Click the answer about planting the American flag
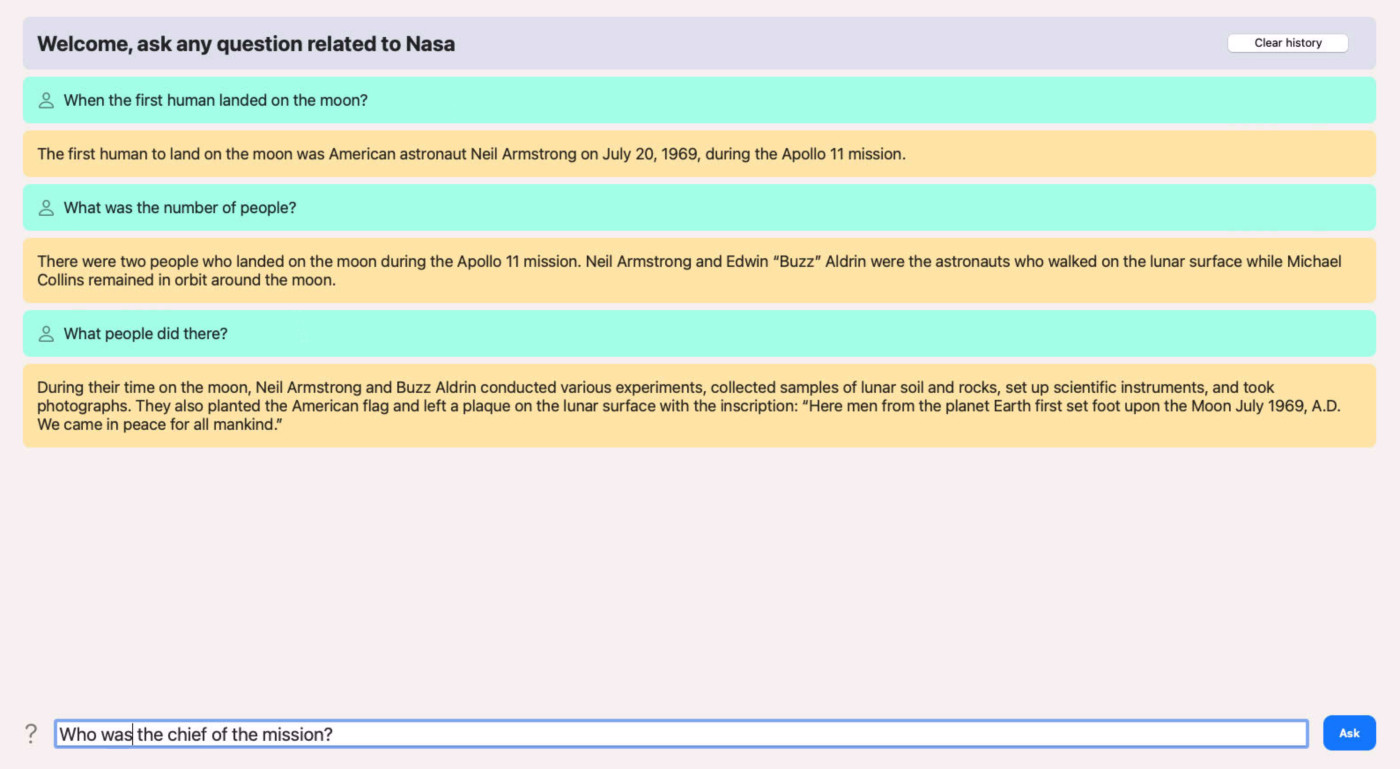 point(699,406)
